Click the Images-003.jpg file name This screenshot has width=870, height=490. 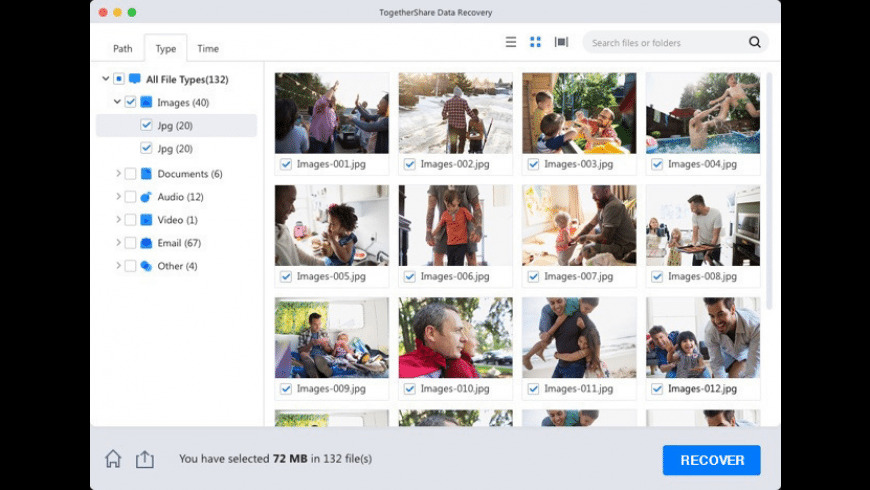[579, 164]
